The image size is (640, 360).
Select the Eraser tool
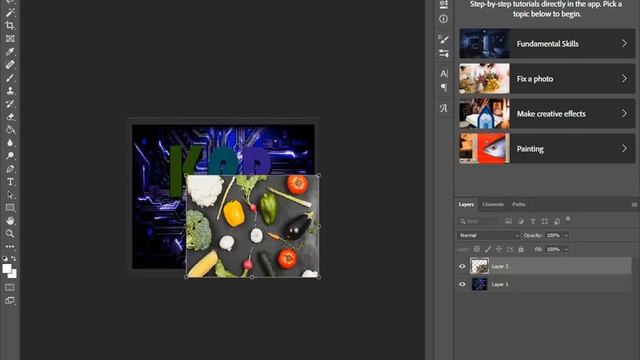pyautogui.click(x=10, y=117)
